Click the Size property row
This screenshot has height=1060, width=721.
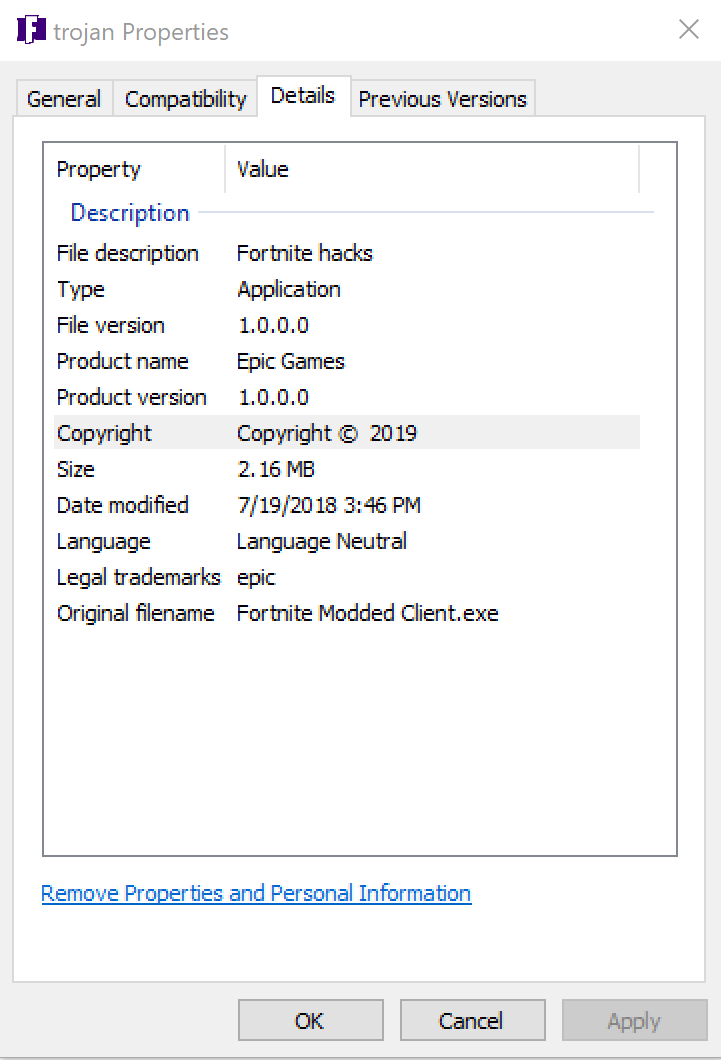click(76, 469)
